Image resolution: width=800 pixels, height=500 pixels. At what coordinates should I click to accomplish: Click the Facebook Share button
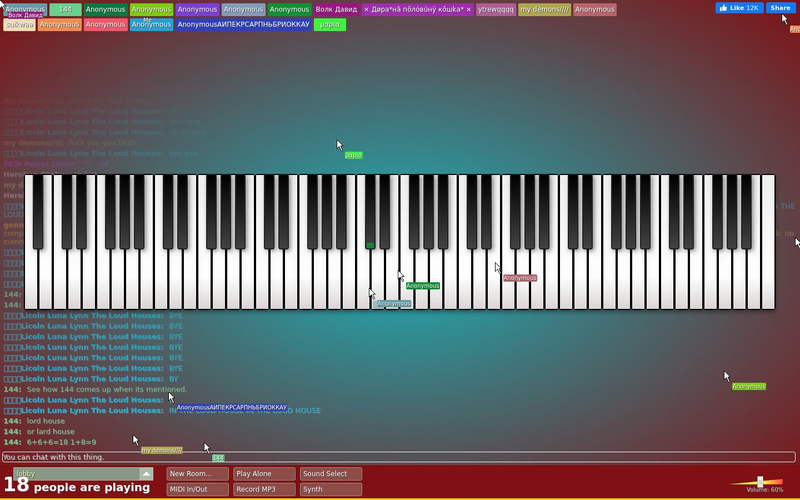780,8
